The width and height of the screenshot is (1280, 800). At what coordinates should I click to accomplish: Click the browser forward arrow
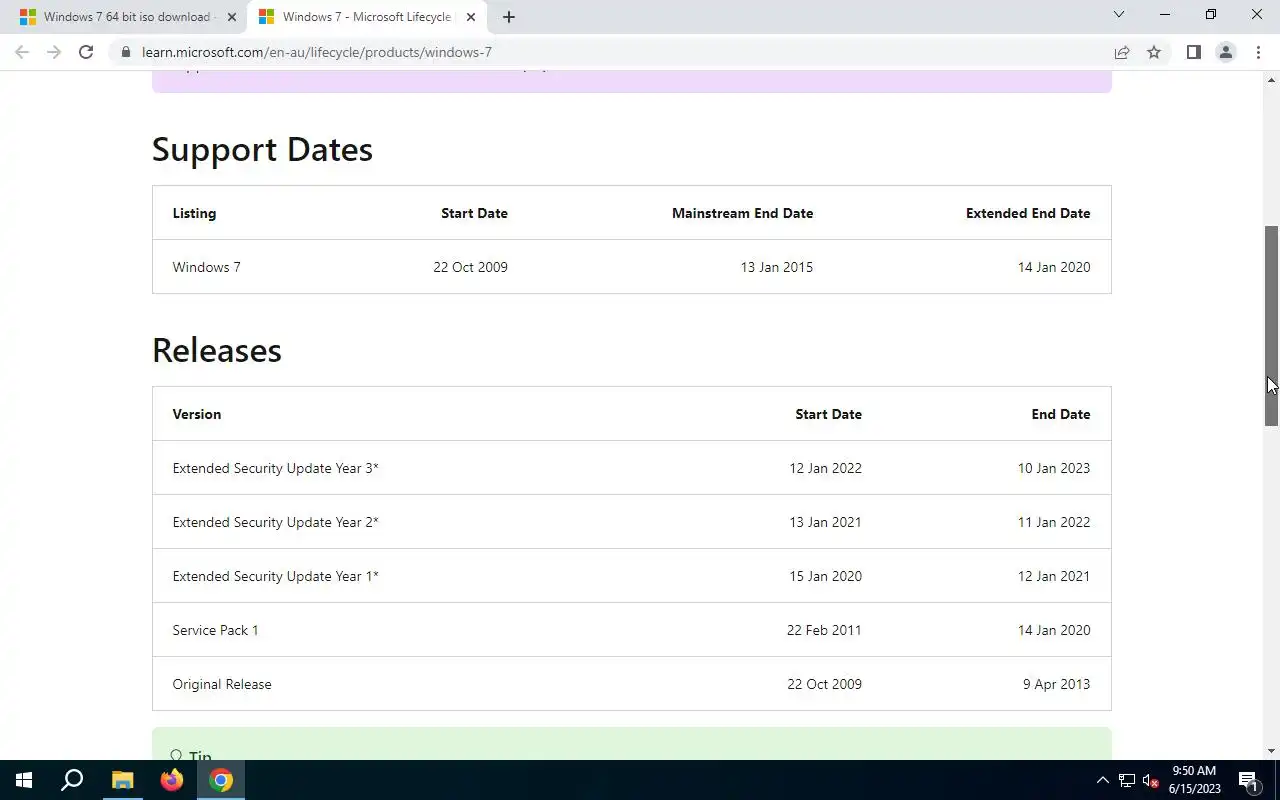(54, 52)
